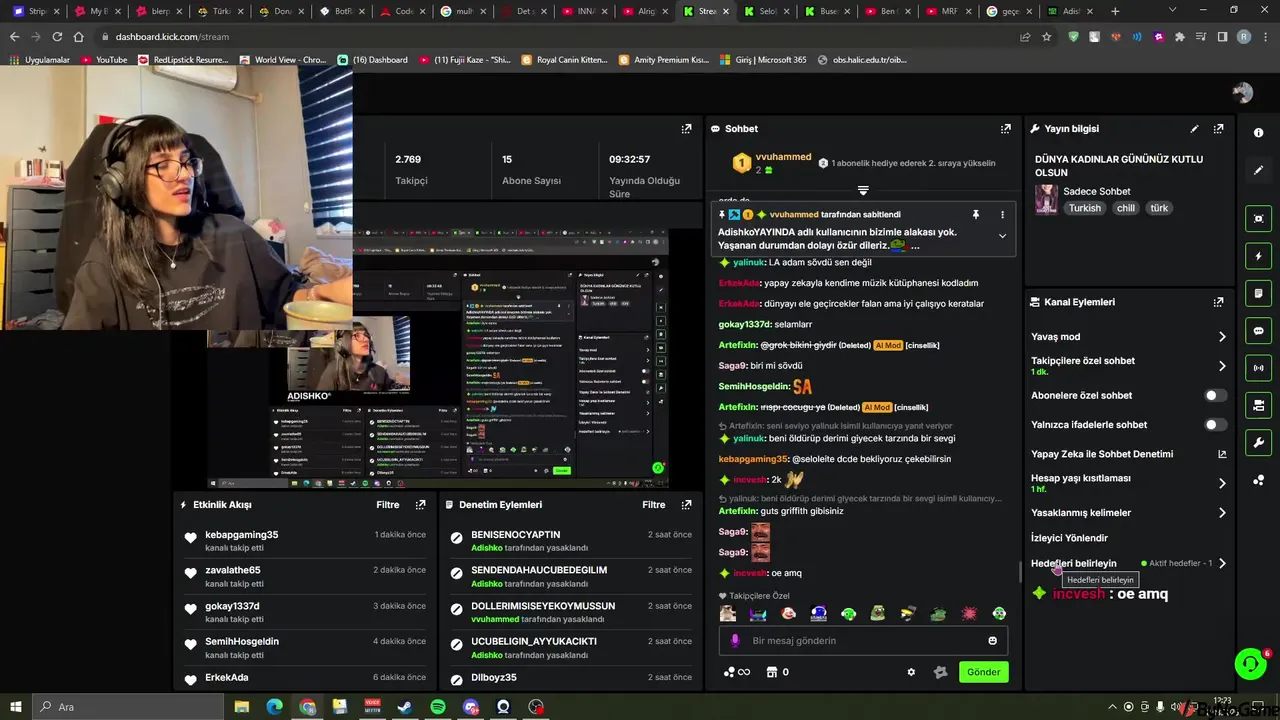Click the Gönder send button

(983, 672)
